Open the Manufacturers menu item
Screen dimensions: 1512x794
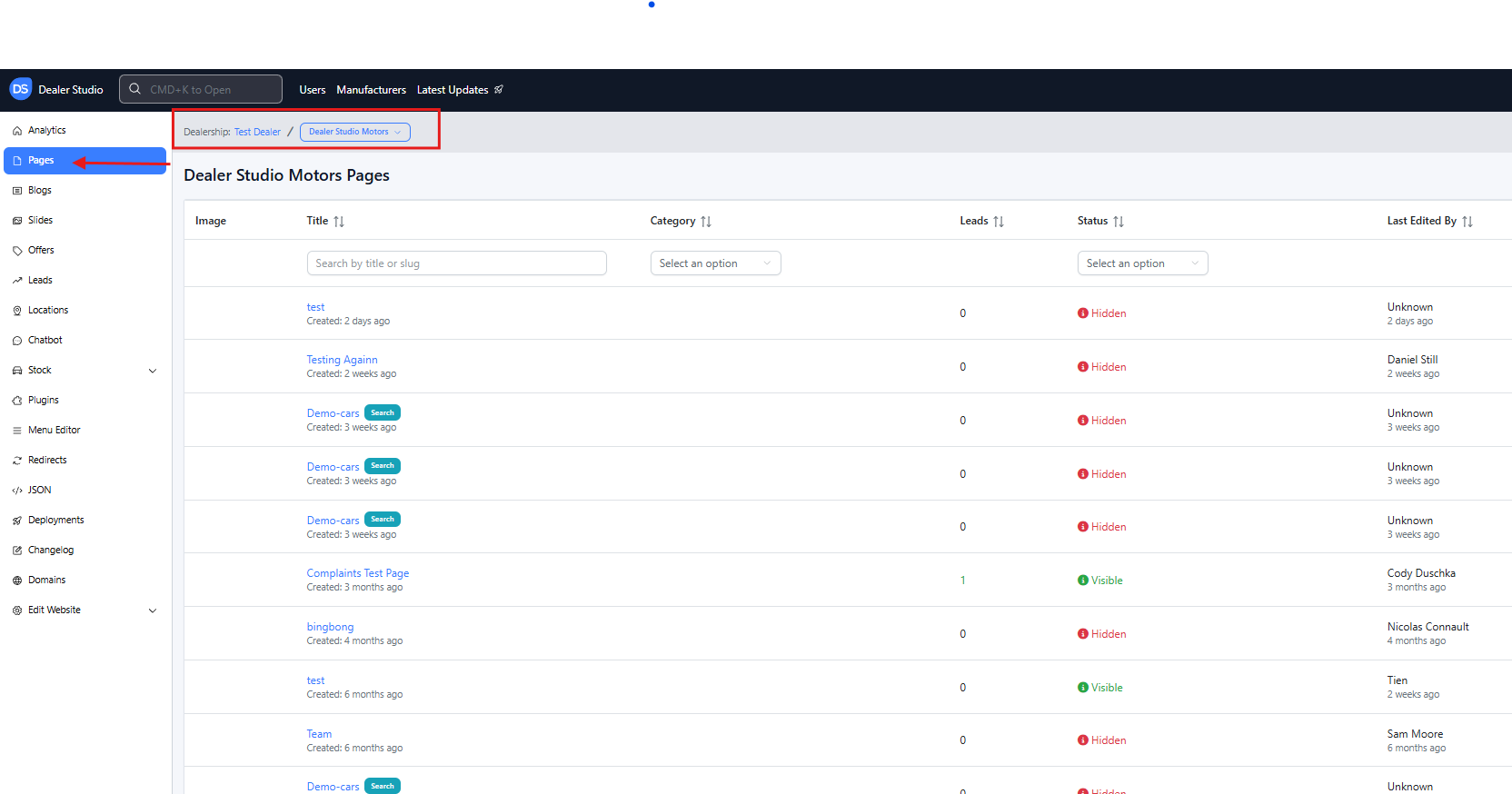click(371, 90)
